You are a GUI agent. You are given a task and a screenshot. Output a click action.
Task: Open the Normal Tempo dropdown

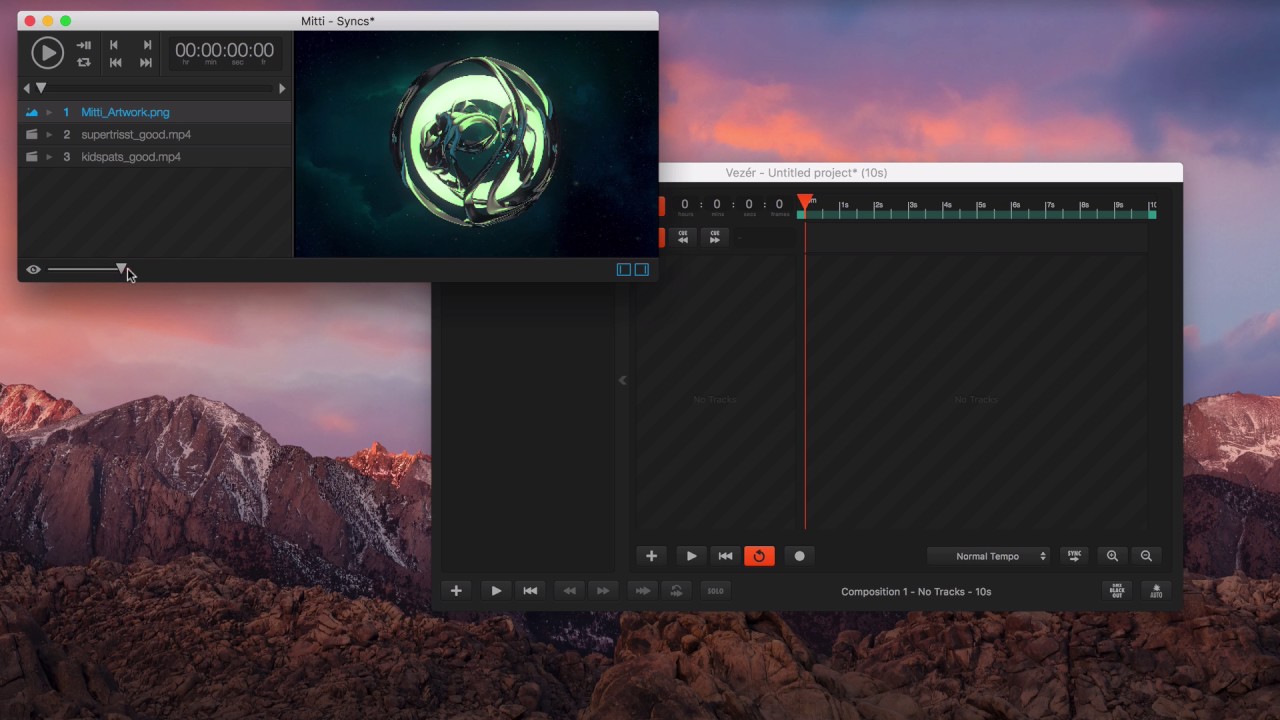(x=989, y=556)
